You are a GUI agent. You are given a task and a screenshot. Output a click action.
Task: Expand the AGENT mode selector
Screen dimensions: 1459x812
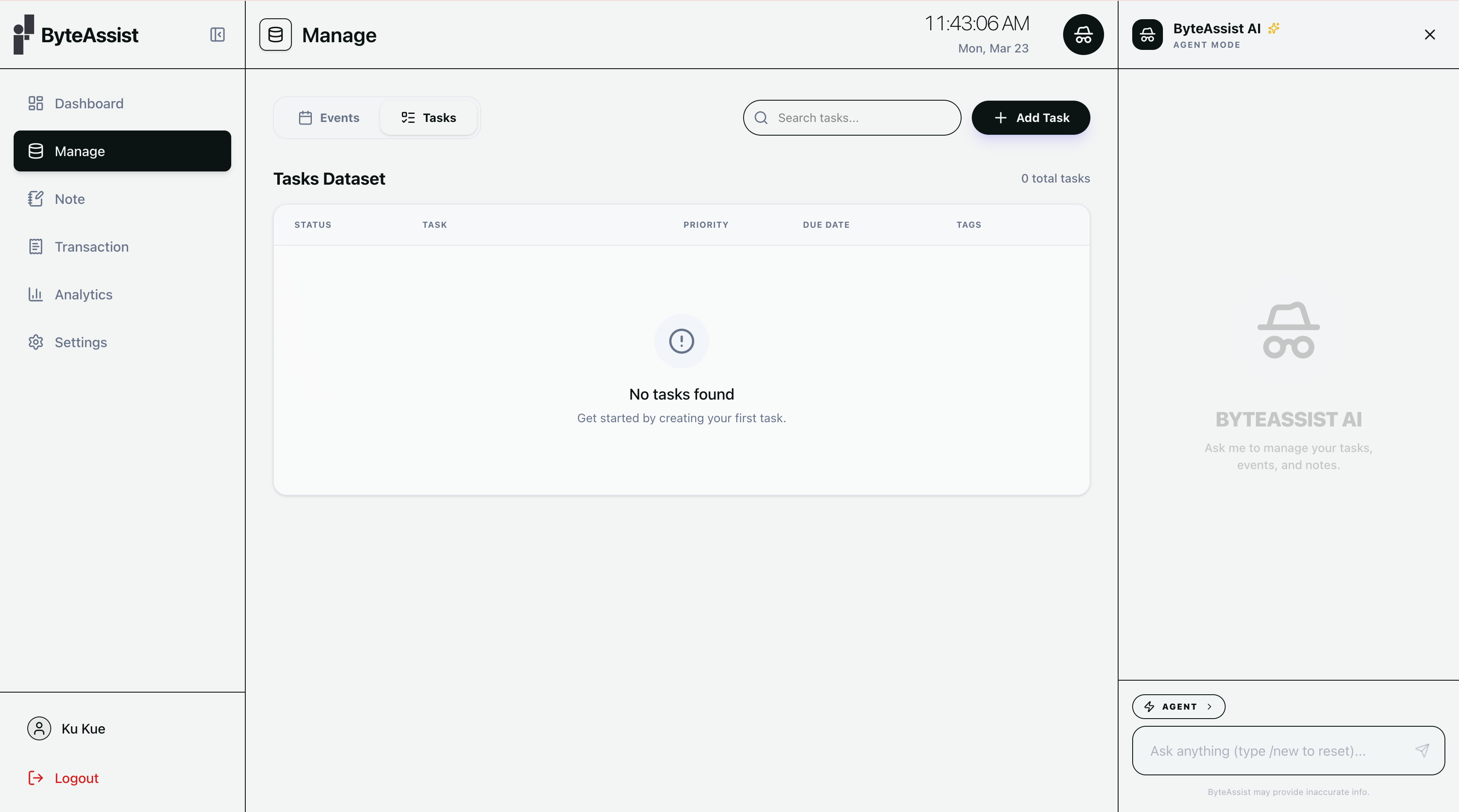point(1179,707)
